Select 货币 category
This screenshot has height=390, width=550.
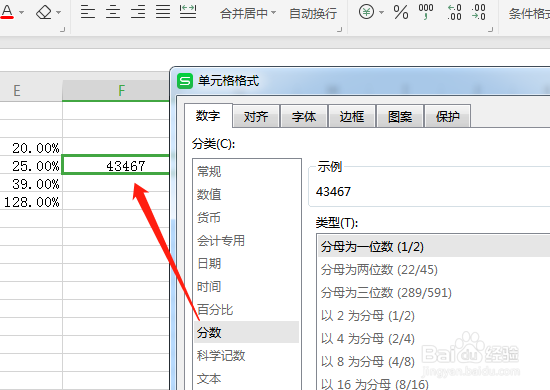[x=246, y=217]
